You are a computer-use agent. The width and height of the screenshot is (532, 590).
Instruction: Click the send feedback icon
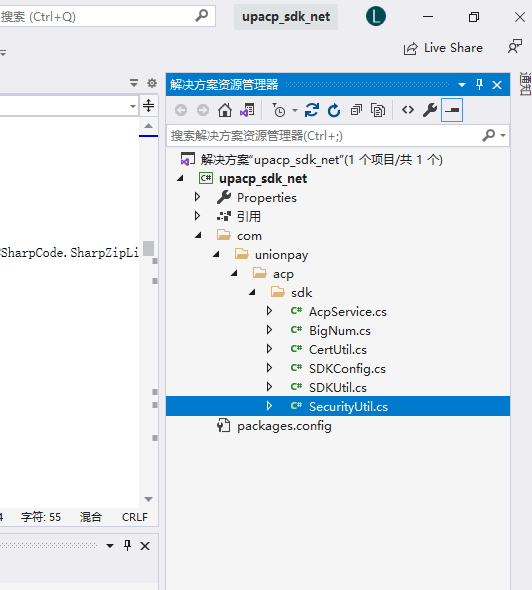point(515,47)
